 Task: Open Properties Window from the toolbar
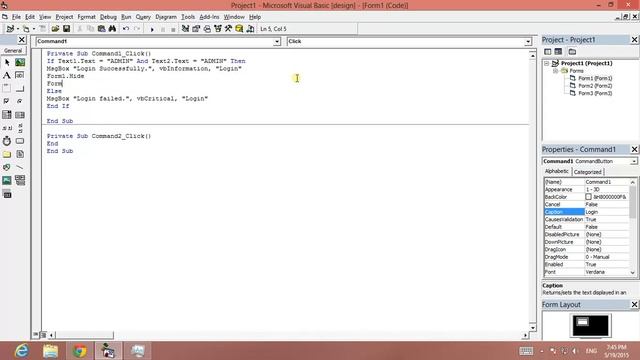196,29
